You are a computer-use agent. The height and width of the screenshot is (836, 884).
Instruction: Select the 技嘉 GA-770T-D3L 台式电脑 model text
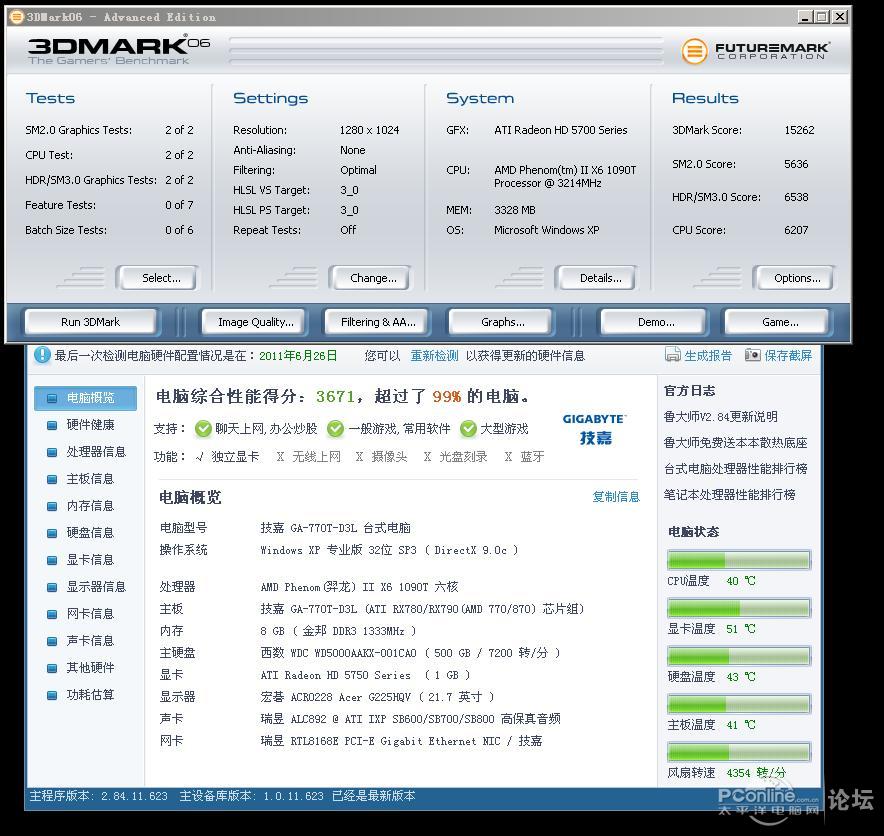pyautogui.click(x=335, y=528)
